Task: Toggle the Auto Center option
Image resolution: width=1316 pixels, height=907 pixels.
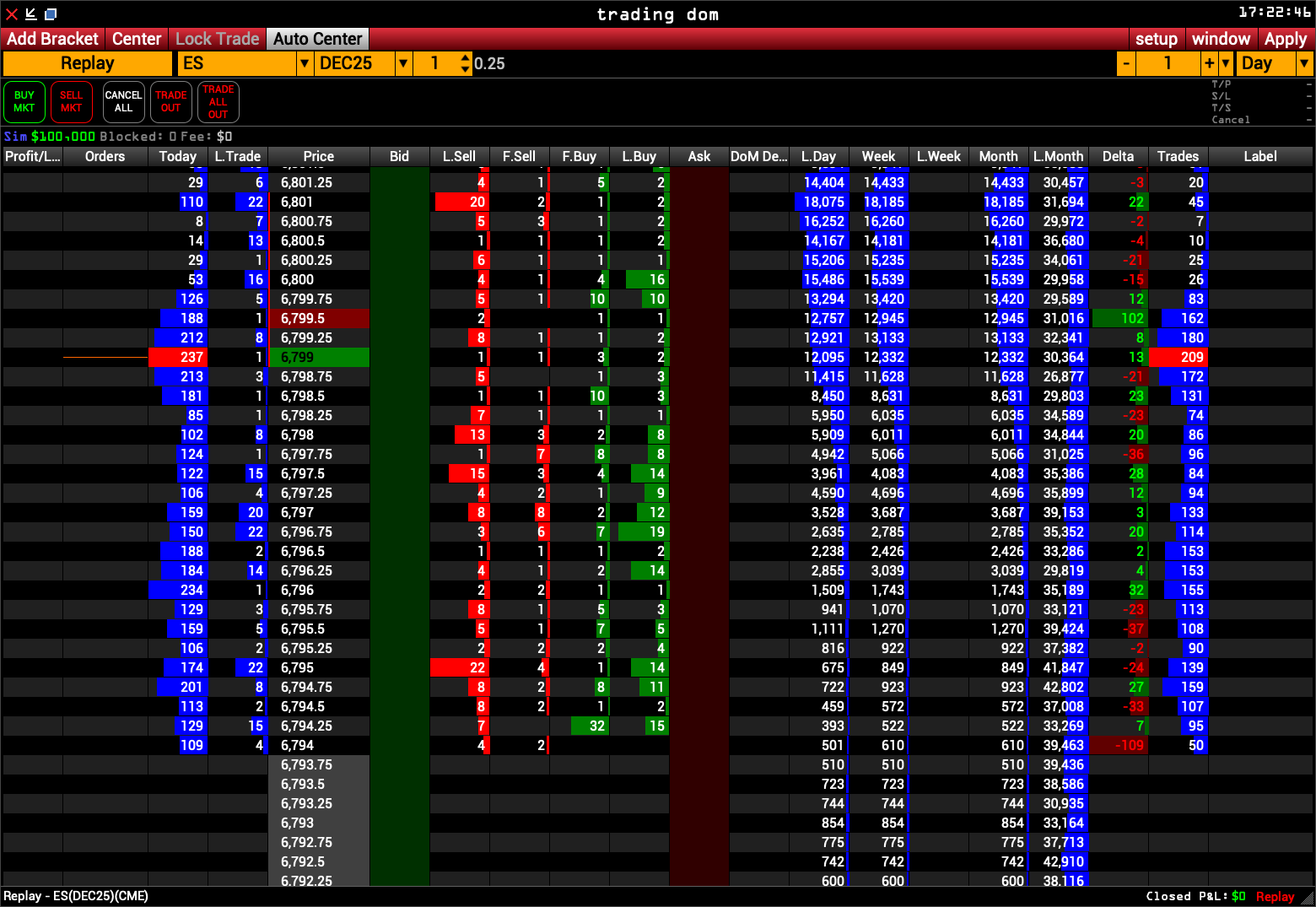Action: (x=317, y=39)
